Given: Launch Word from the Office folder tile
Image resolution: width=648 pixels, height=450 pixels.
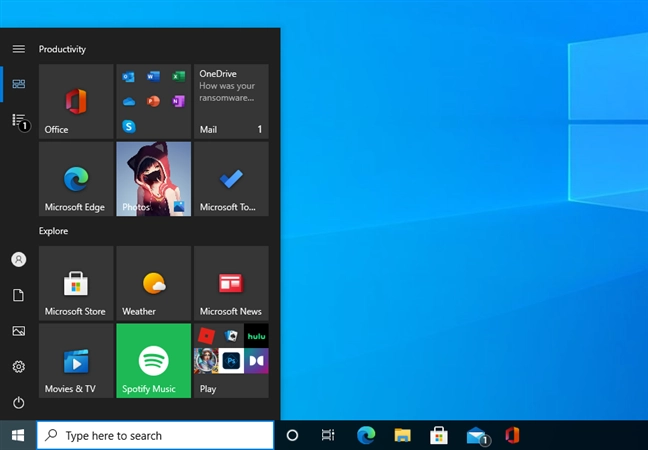Looking at the screenshot, I should coord(153,76).
